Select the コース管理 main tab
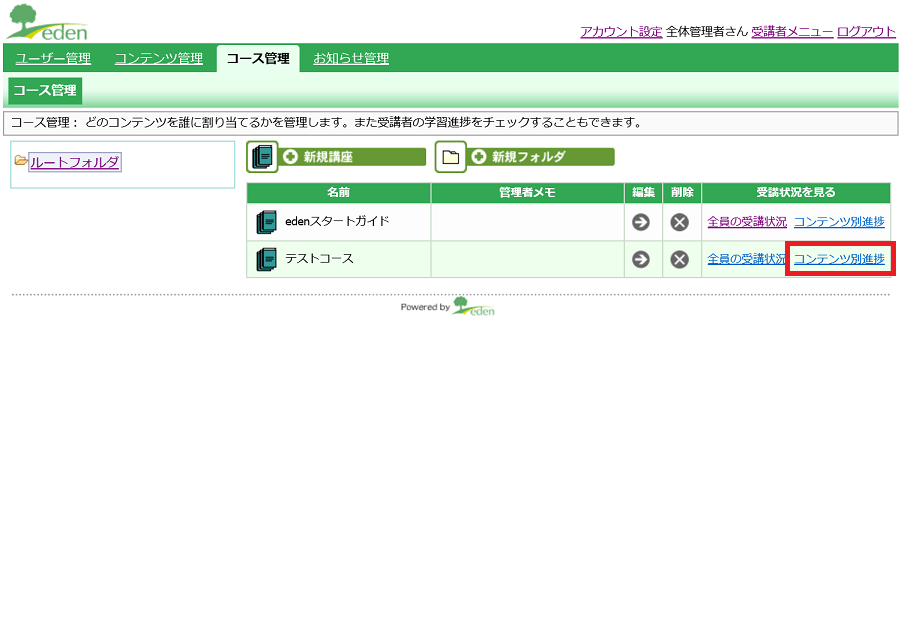 click(x=258, y=59)
